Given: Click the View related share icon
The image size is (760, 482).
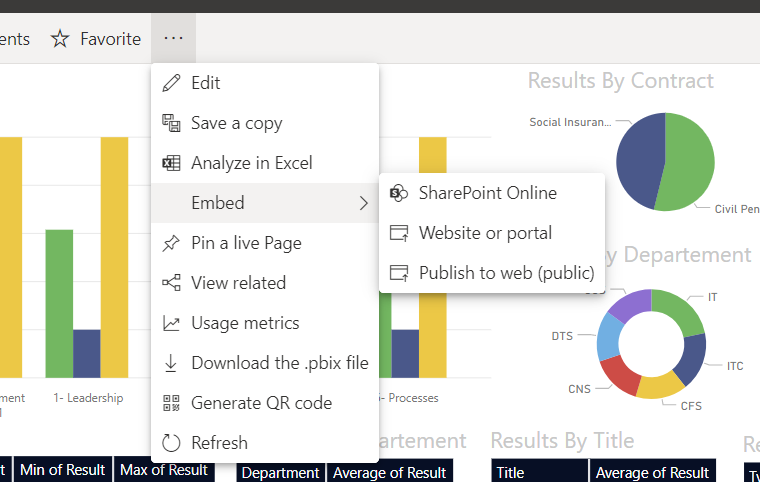Looking at the screenshot, I should [x=171, y=283].
